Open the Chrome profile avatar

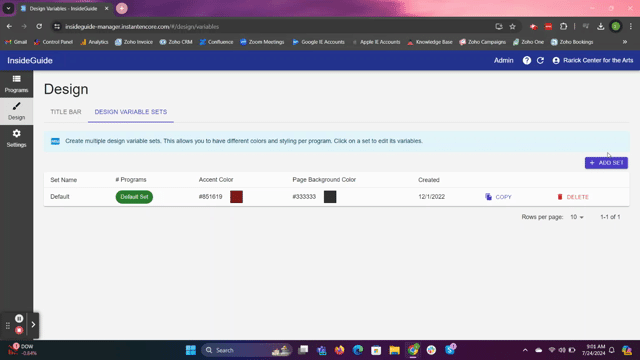pos(616,27)
